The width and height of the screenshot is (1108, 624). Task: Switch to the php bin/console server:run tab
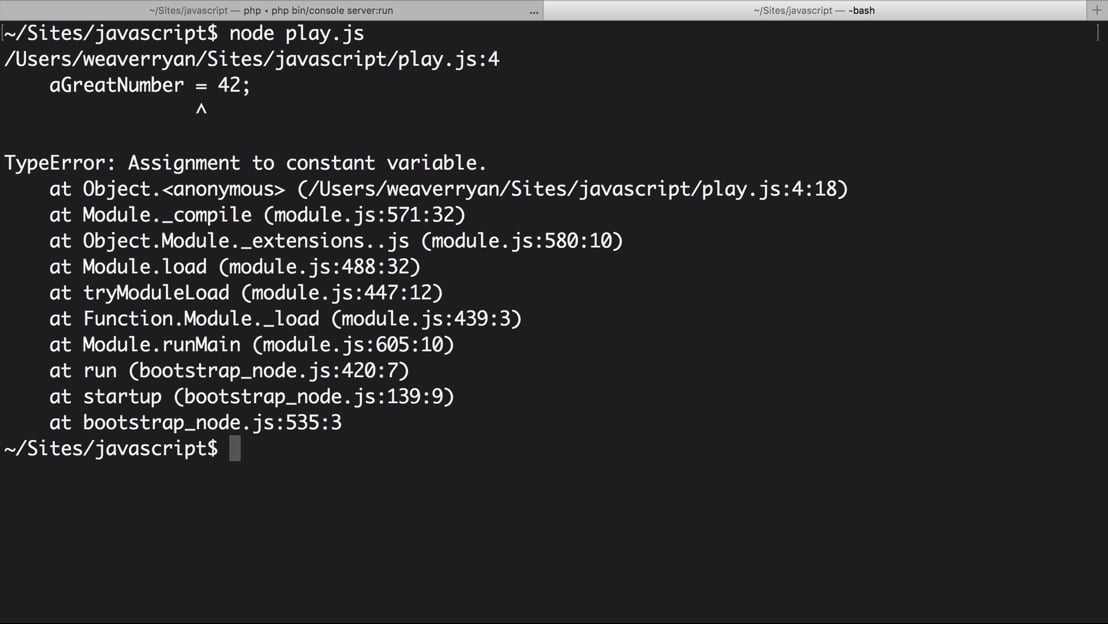pos(271,10)
